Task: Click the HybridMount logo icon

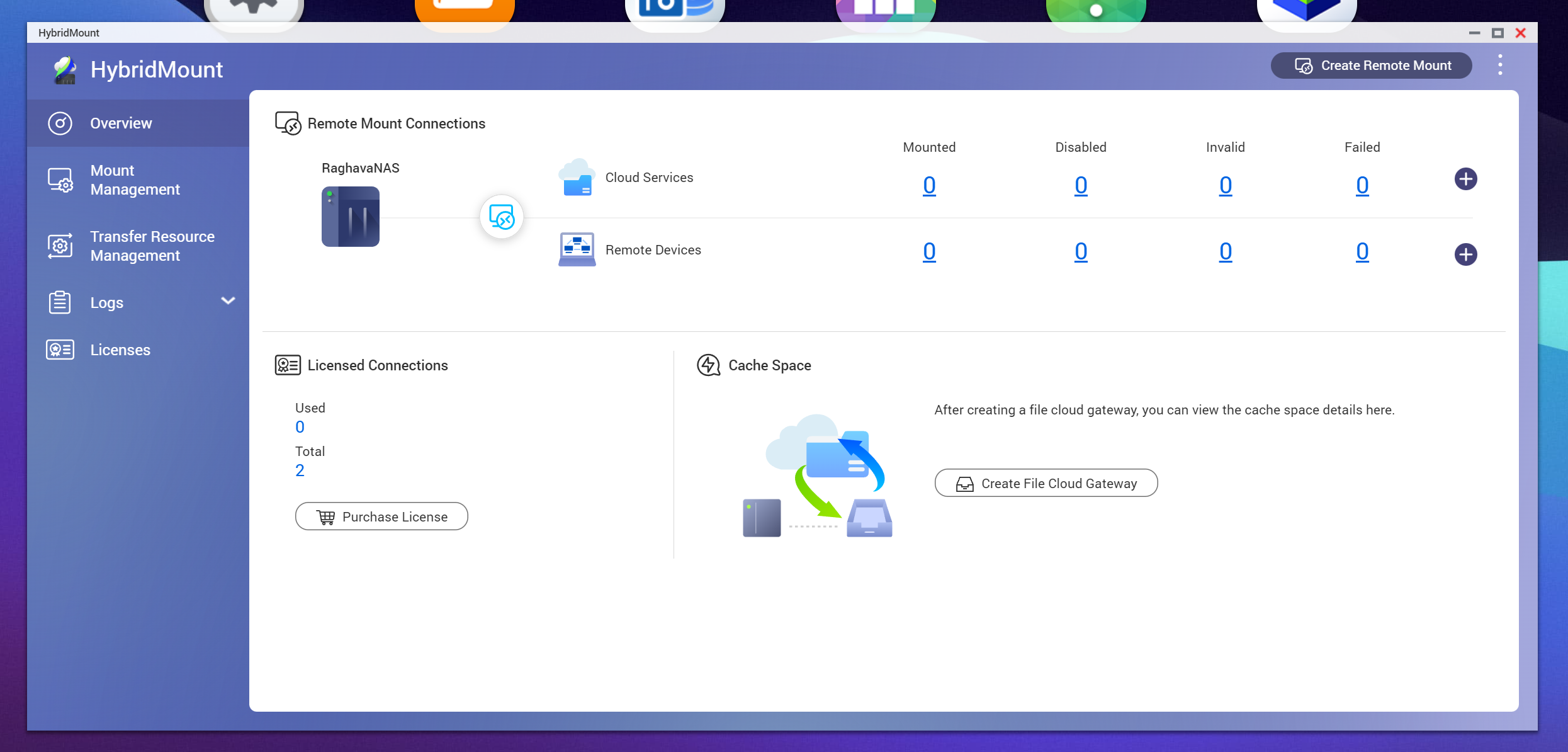Action: 64,70
